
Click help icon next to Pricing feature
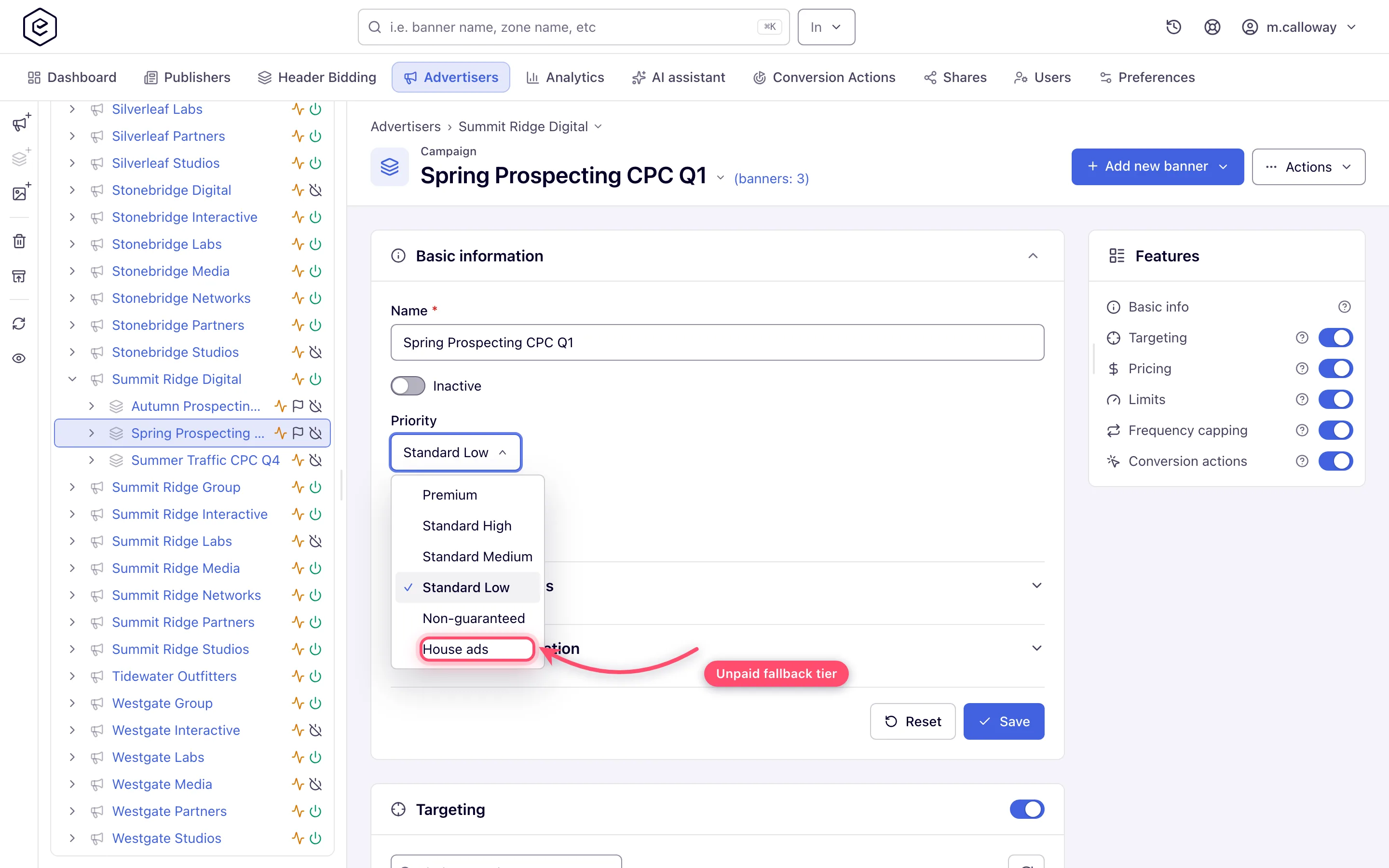pyautogui.click(x=1302, y=368)
